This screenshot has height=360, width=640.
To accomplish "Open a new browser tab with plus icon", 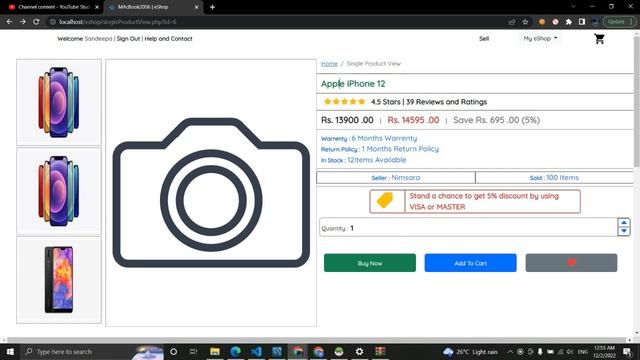I will click(x=212, y=7).
